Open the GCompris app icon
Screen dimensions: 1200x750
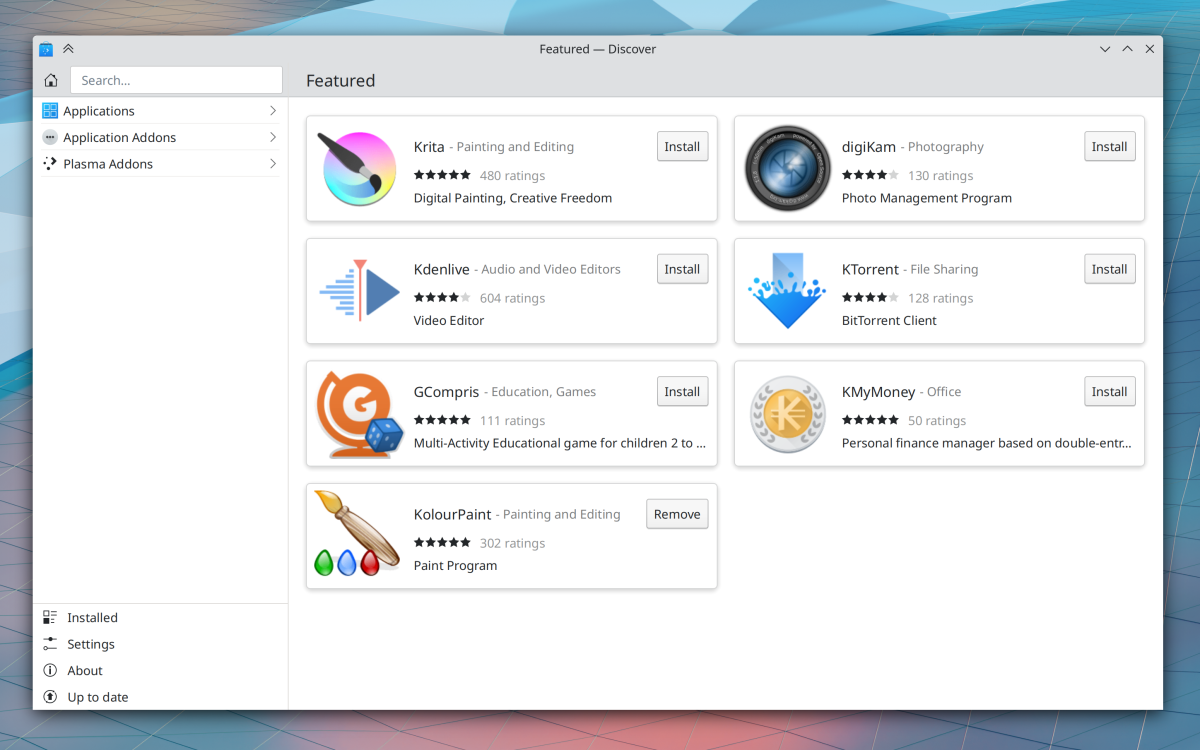[x=359, y=414]
